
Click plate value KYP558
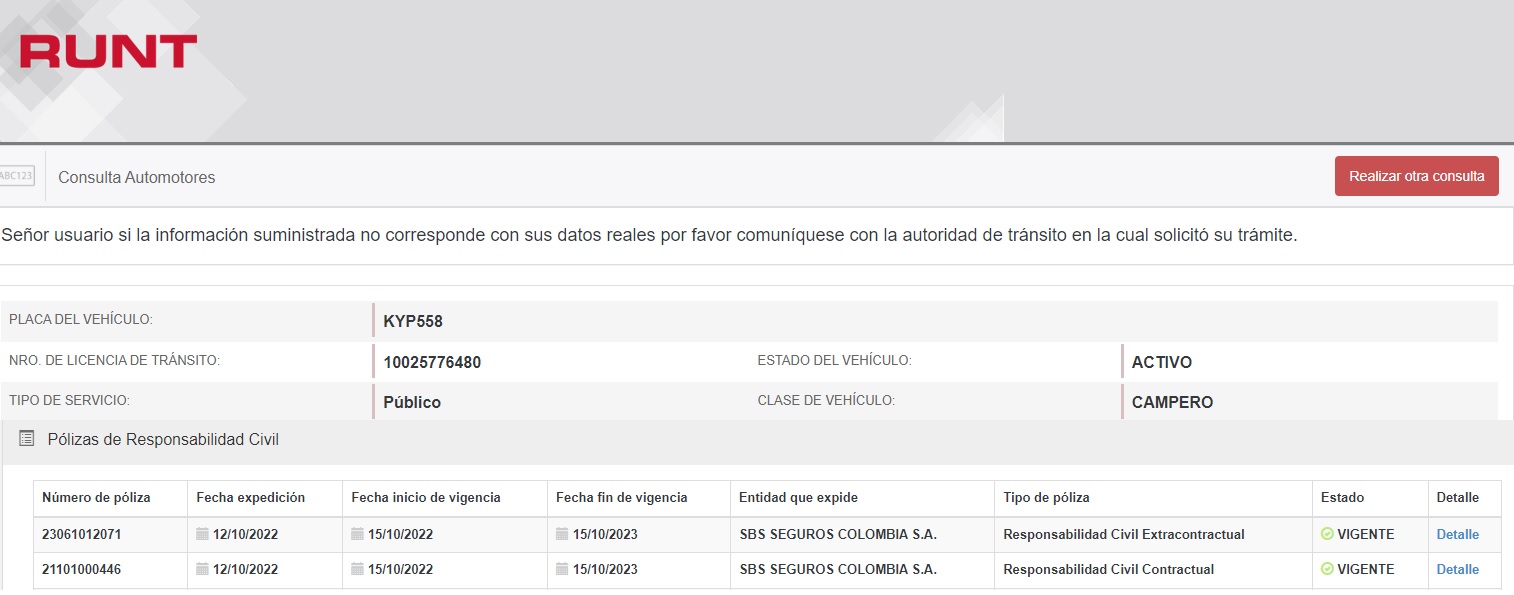[413, 322]
